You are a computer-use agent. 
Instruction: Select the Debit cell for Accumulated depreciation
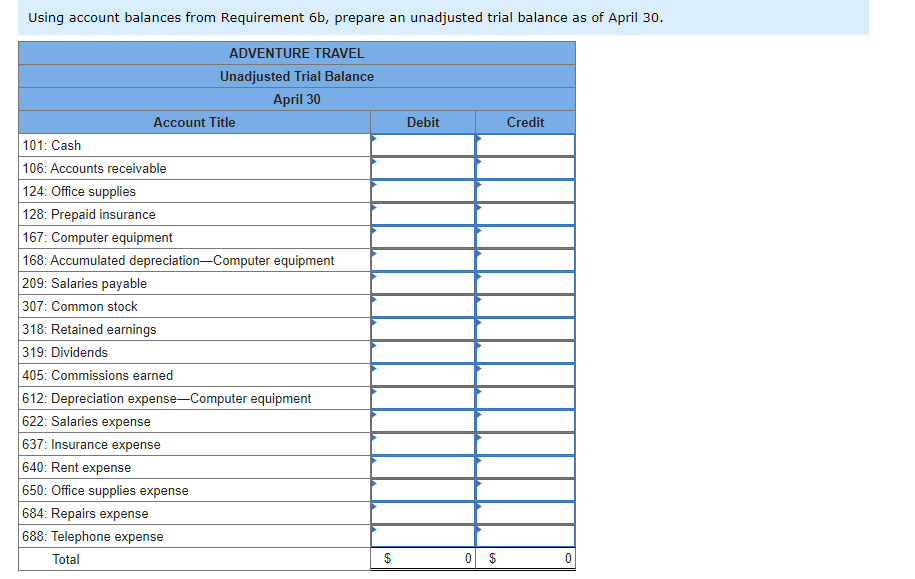pyautogui.click(x=422, y=260)
